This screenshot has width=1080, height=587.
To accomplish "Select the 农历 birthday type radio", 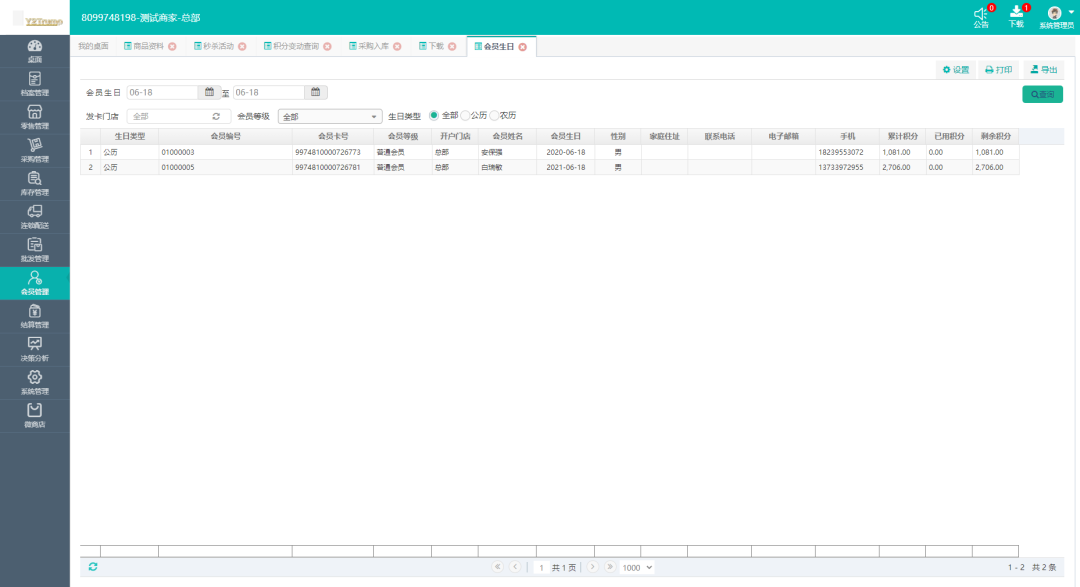I will [x=494, y=116].
